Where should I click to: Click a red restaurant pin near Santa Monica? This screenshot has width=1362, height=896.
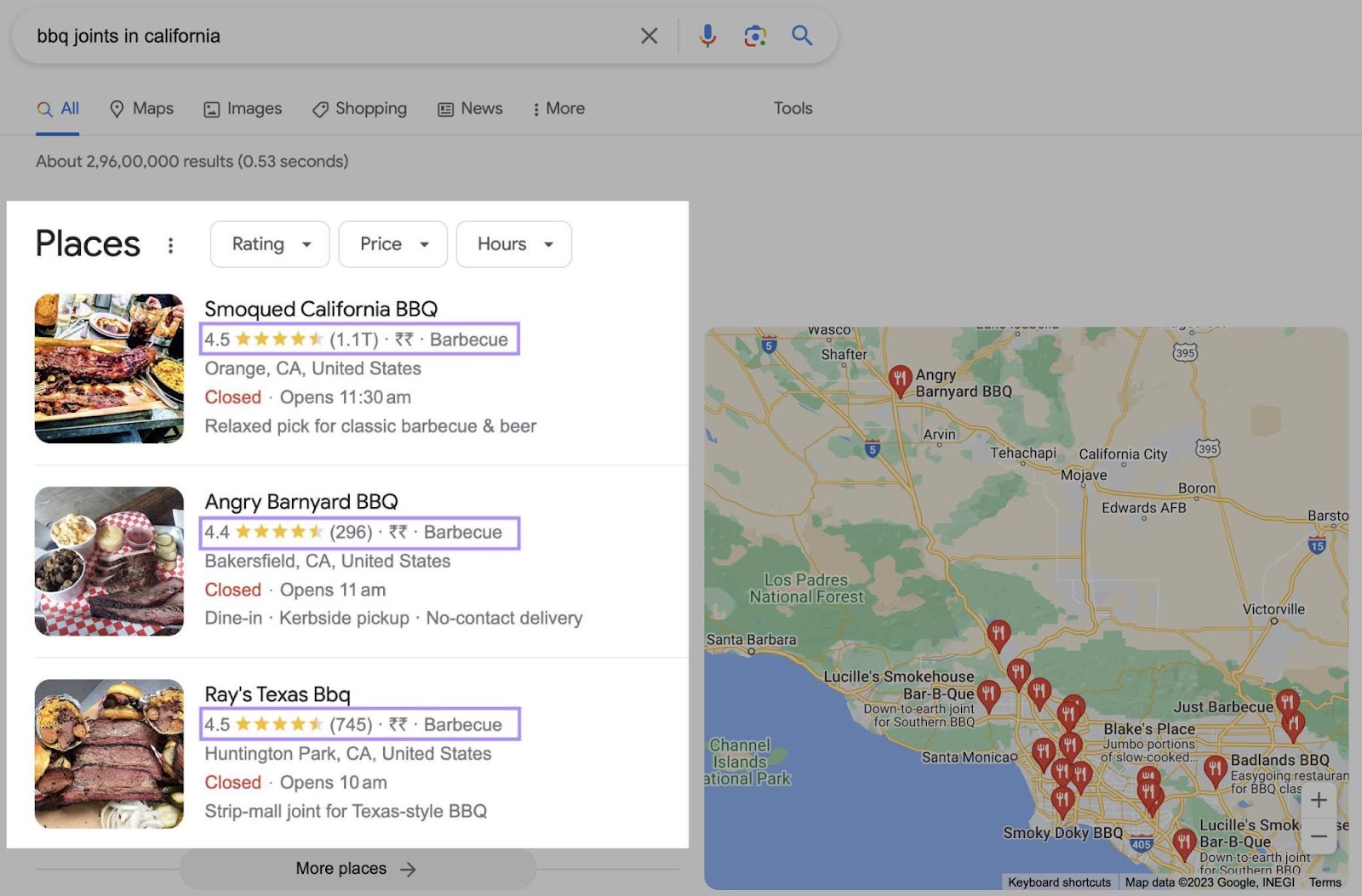pos(1045,751)
